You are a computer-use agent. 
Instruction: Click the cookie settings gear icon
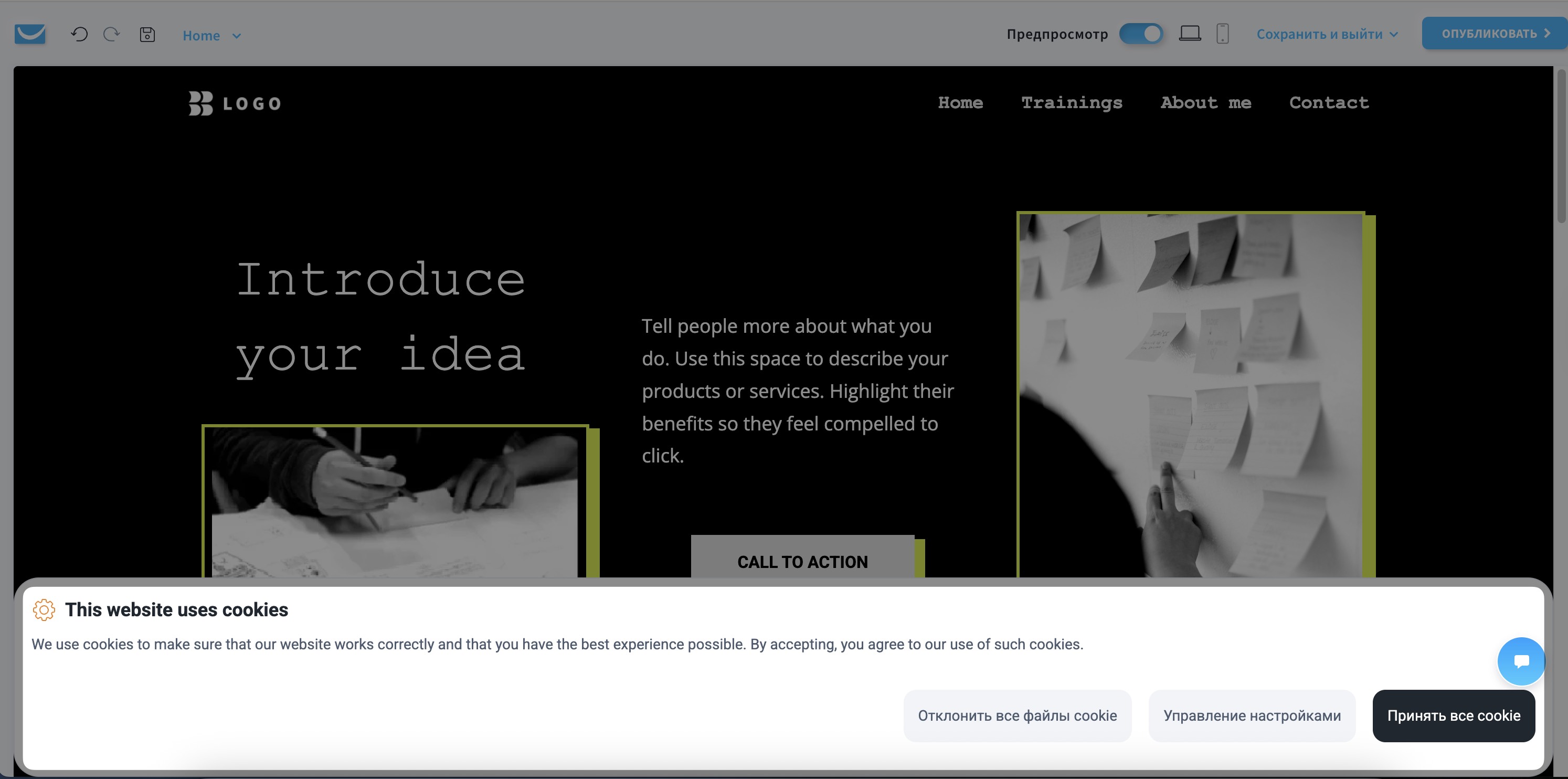(x=44, y=609)
